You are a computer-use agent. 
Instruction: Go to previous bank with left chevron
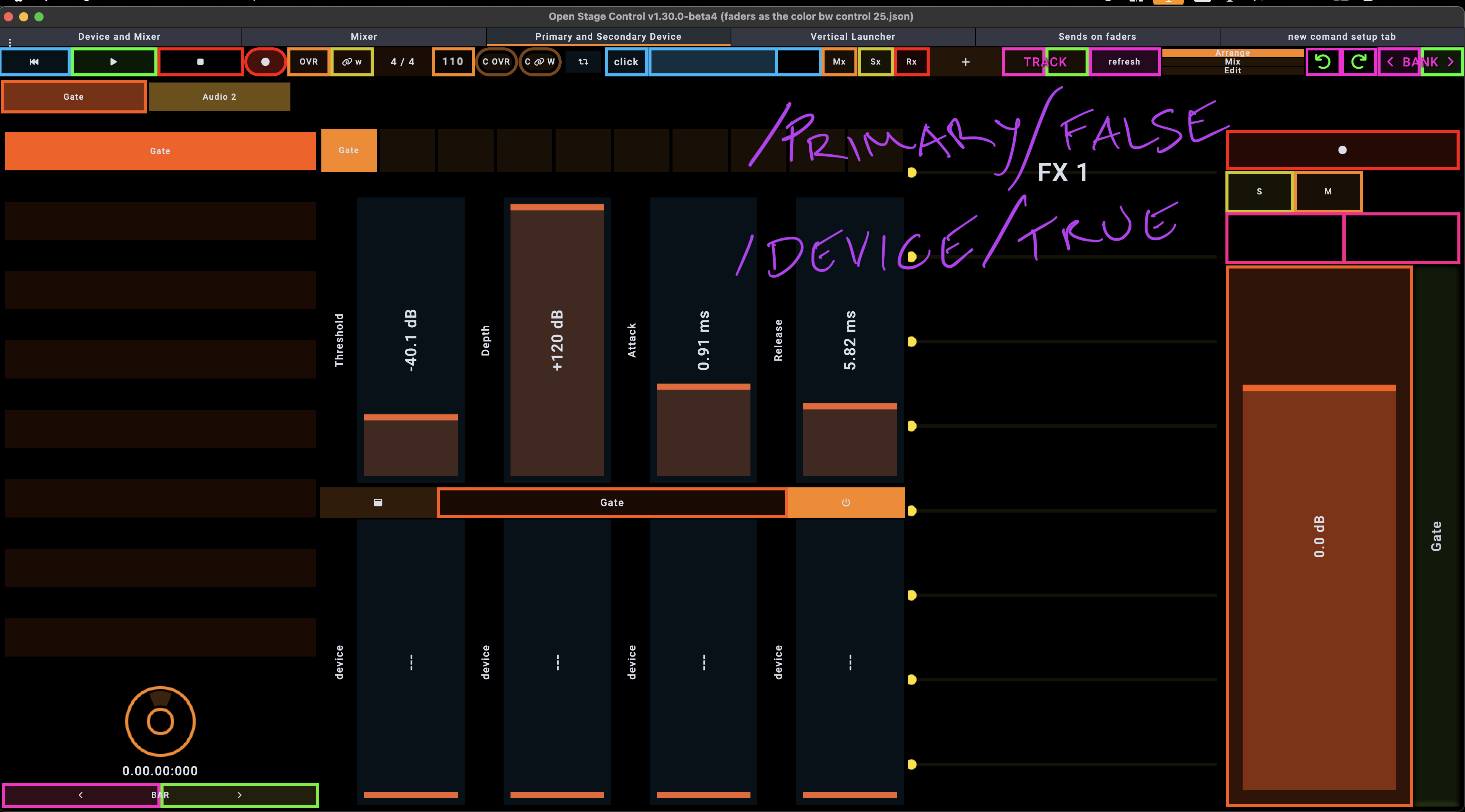1390,61
